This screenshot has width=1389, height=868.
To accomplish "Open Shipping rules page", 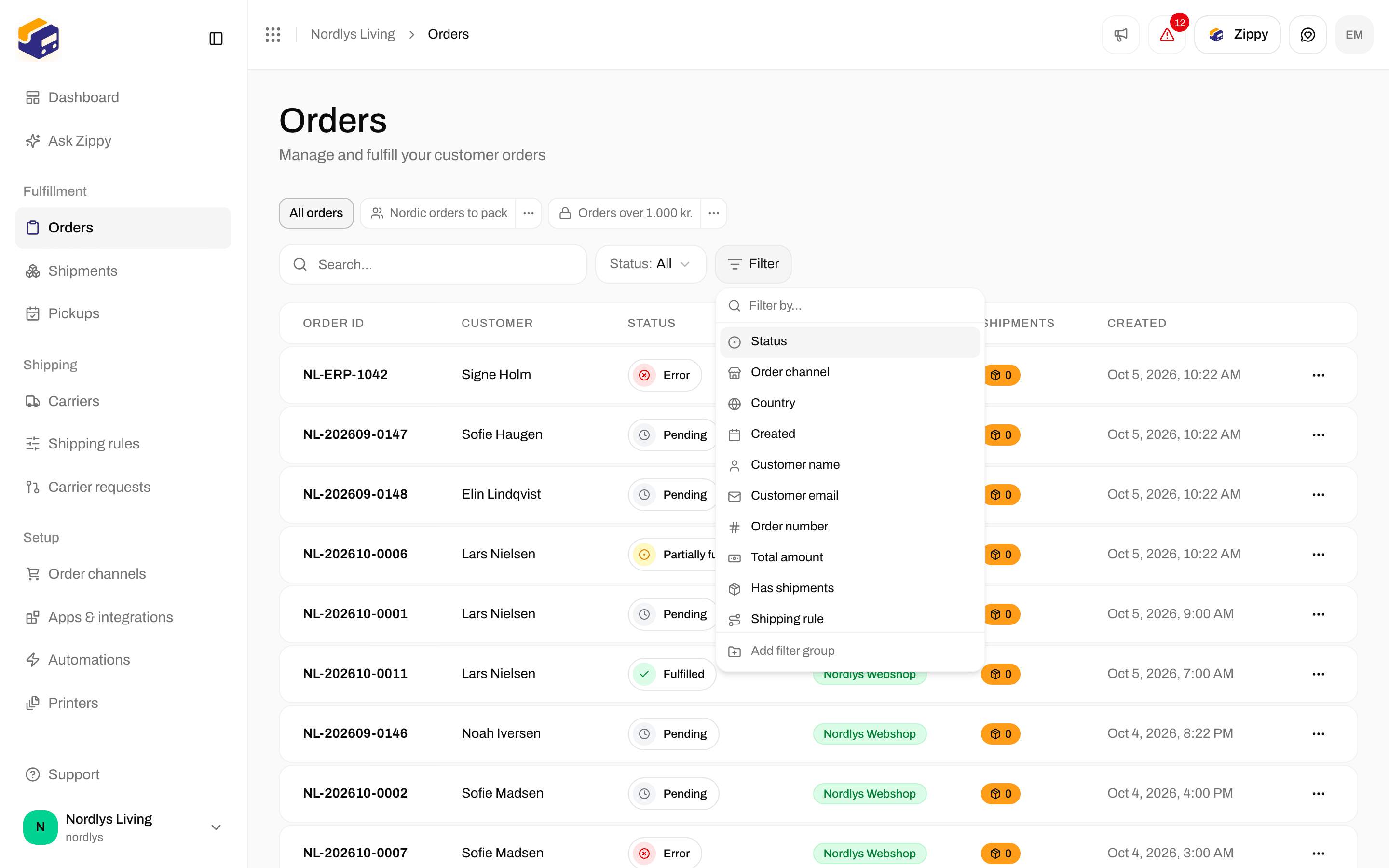I will [123, 444].
